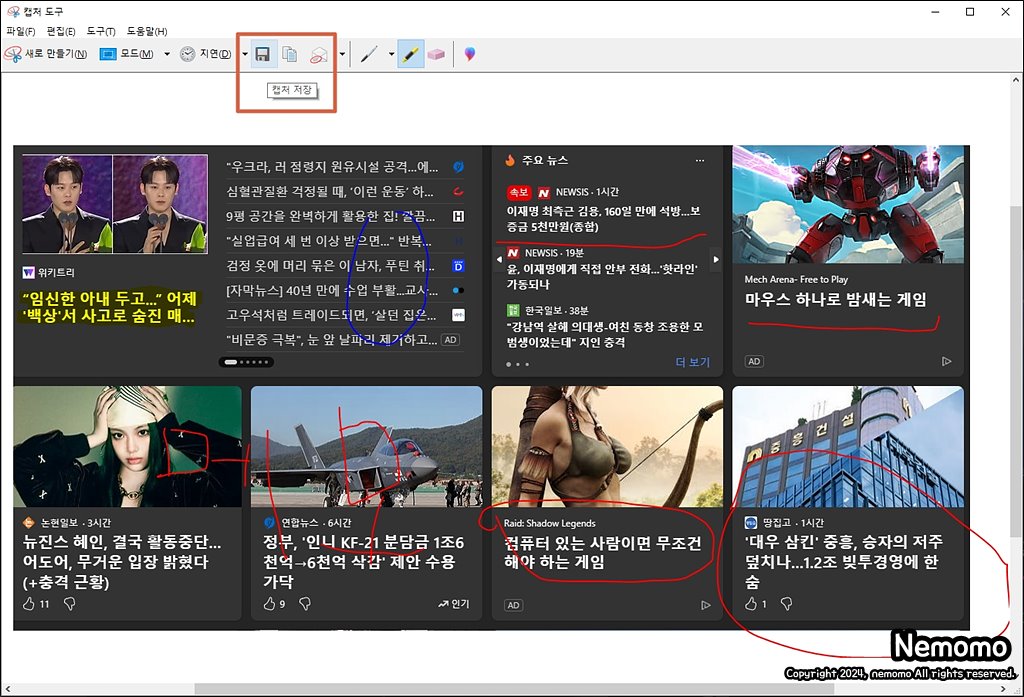
Task: Select the Pen tool in the toolbar
Action: [x=369, y=54]
